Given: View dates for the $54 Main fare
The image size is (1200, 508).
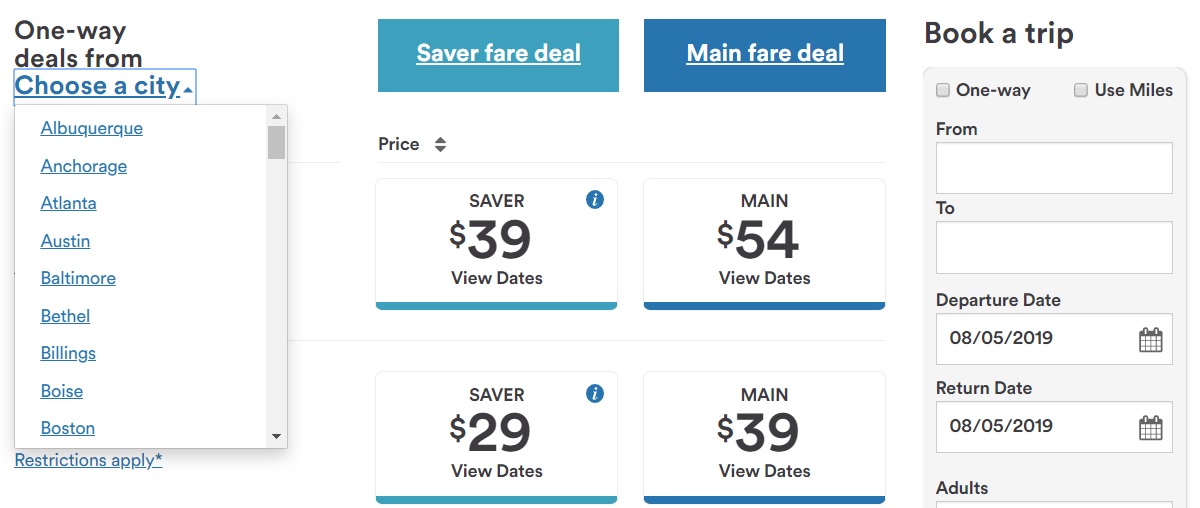Looking at the screenshot, I should (765, 278).
